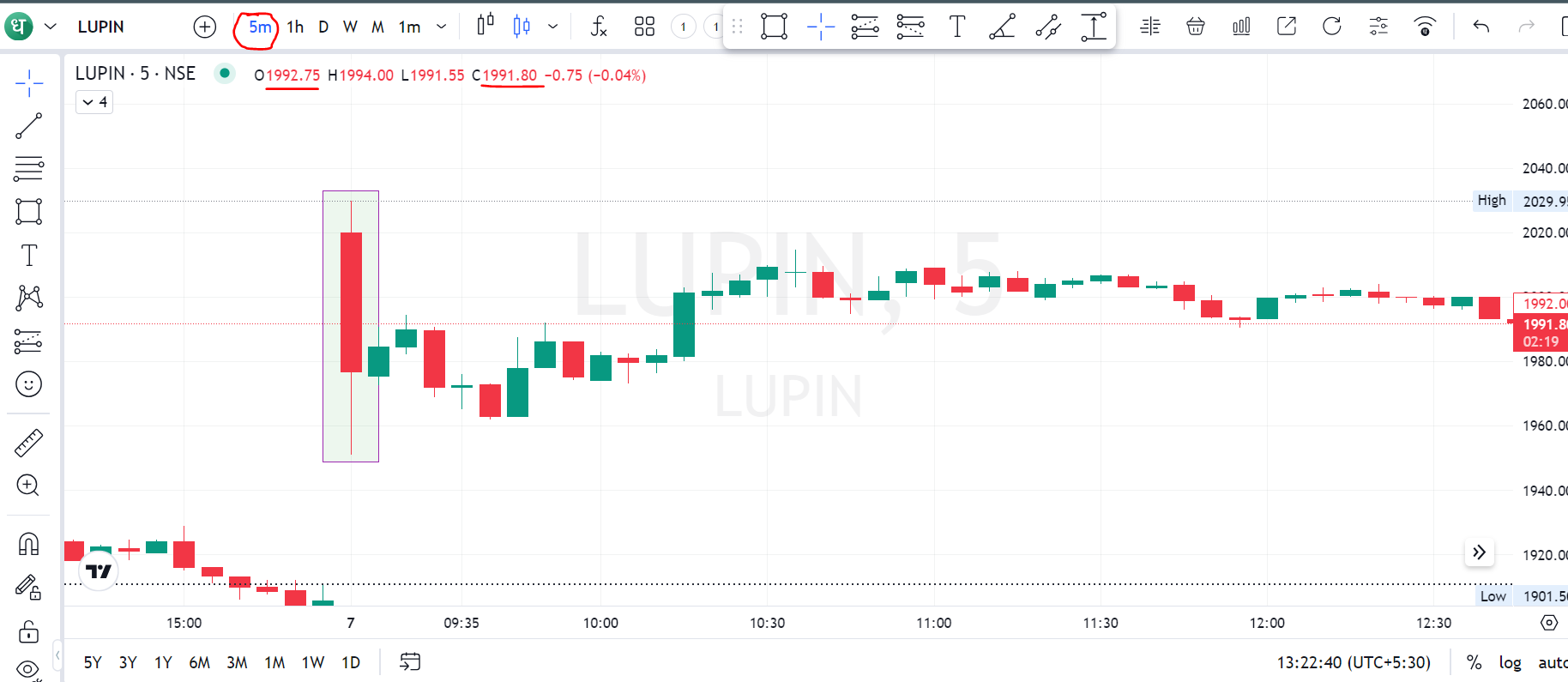
Task: Click the green market status dot
Action: (x=225, y=73)
